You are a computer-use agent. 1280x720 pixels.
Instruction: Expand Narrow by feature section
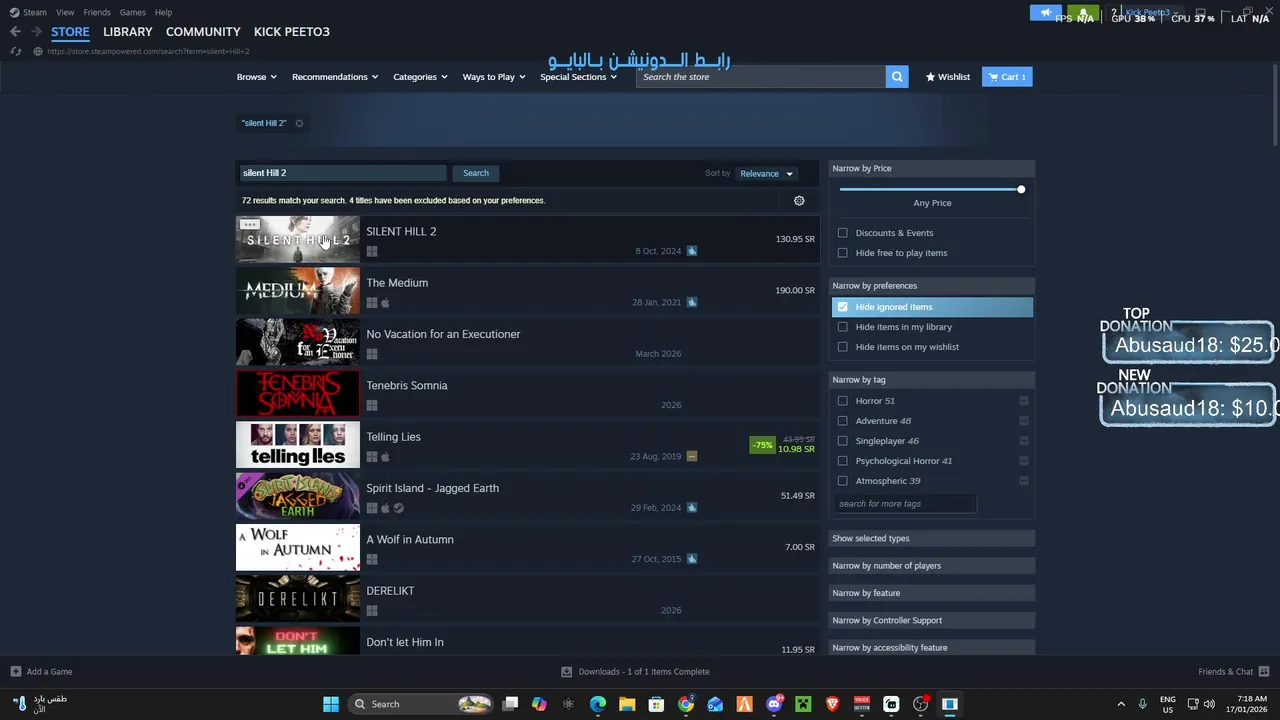tap(931, 593)
